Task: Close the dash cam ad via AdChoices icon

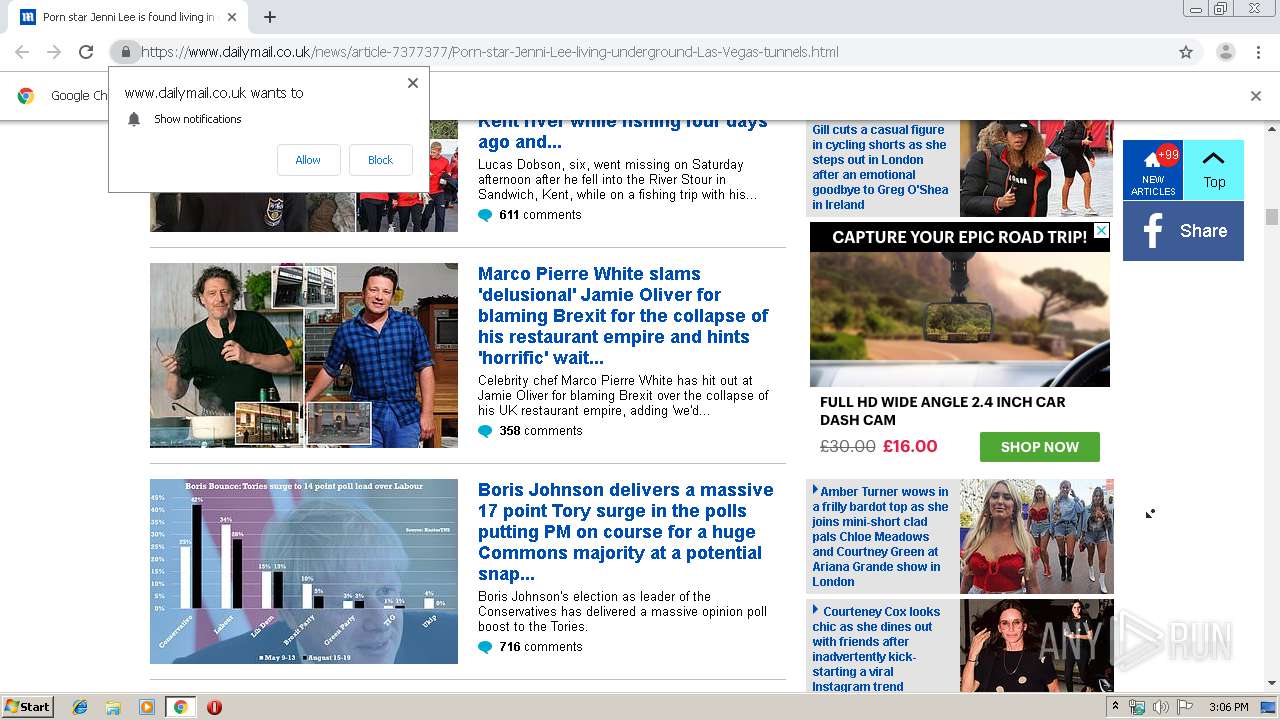Action: click(1101, 231)
